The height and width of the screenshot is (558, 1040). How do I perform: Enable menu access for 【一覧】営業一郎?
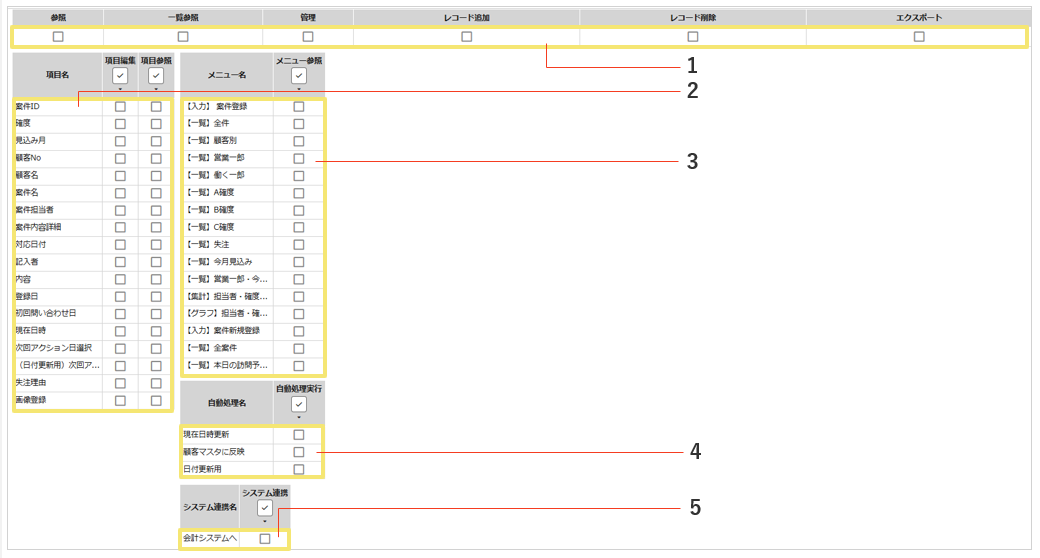299,158
